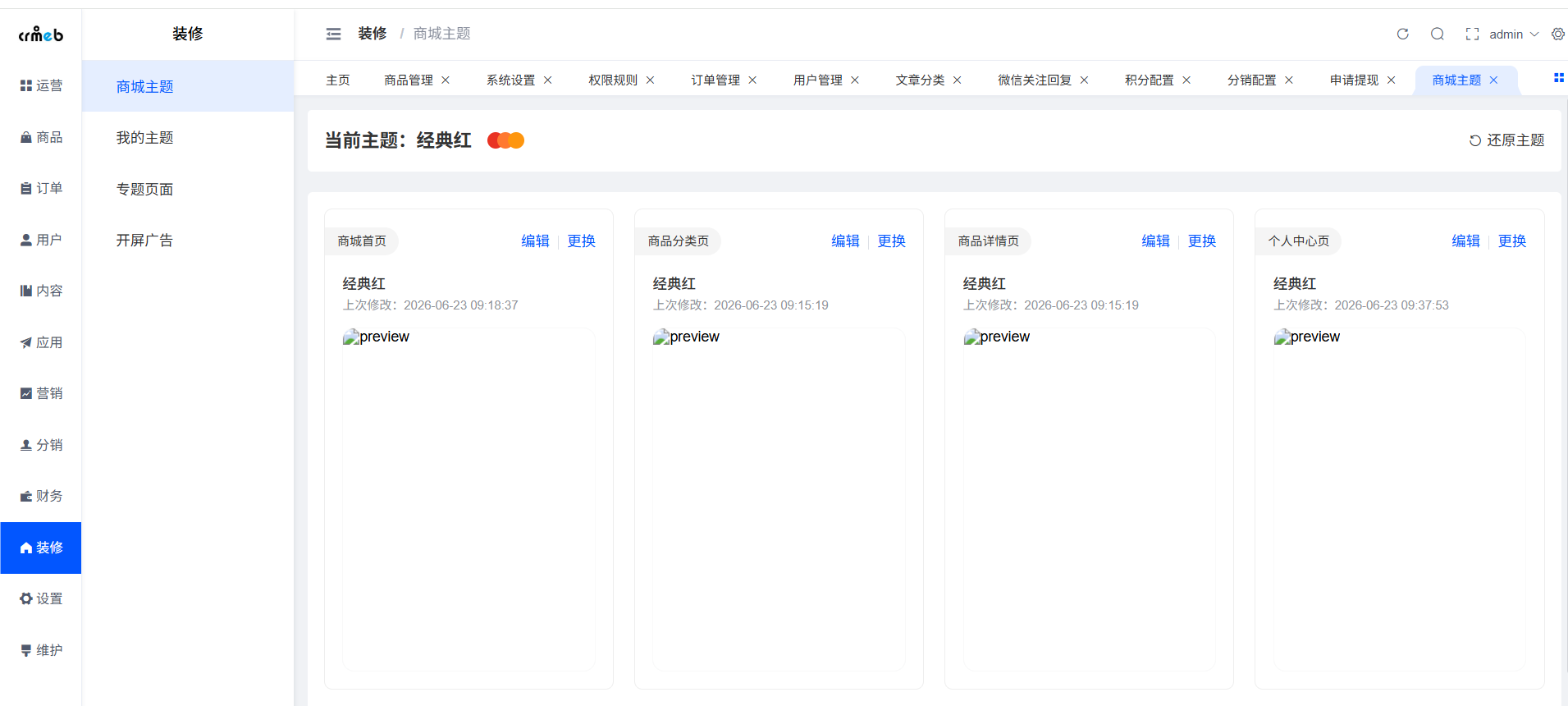This screenshot has width=1568, height=706.
Task: Click 还原主题 to restore theme
Action: tap(1506, 140)
